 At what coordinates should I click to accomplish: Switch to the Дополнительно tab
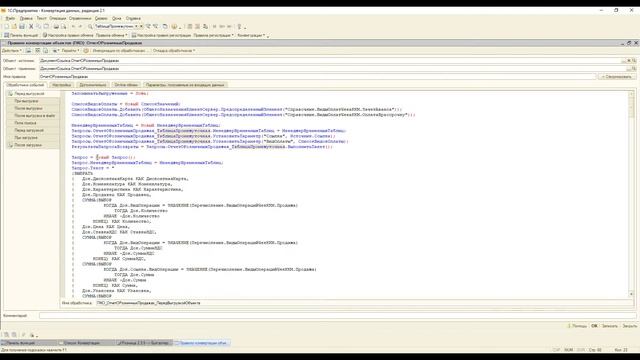[93, 85]
